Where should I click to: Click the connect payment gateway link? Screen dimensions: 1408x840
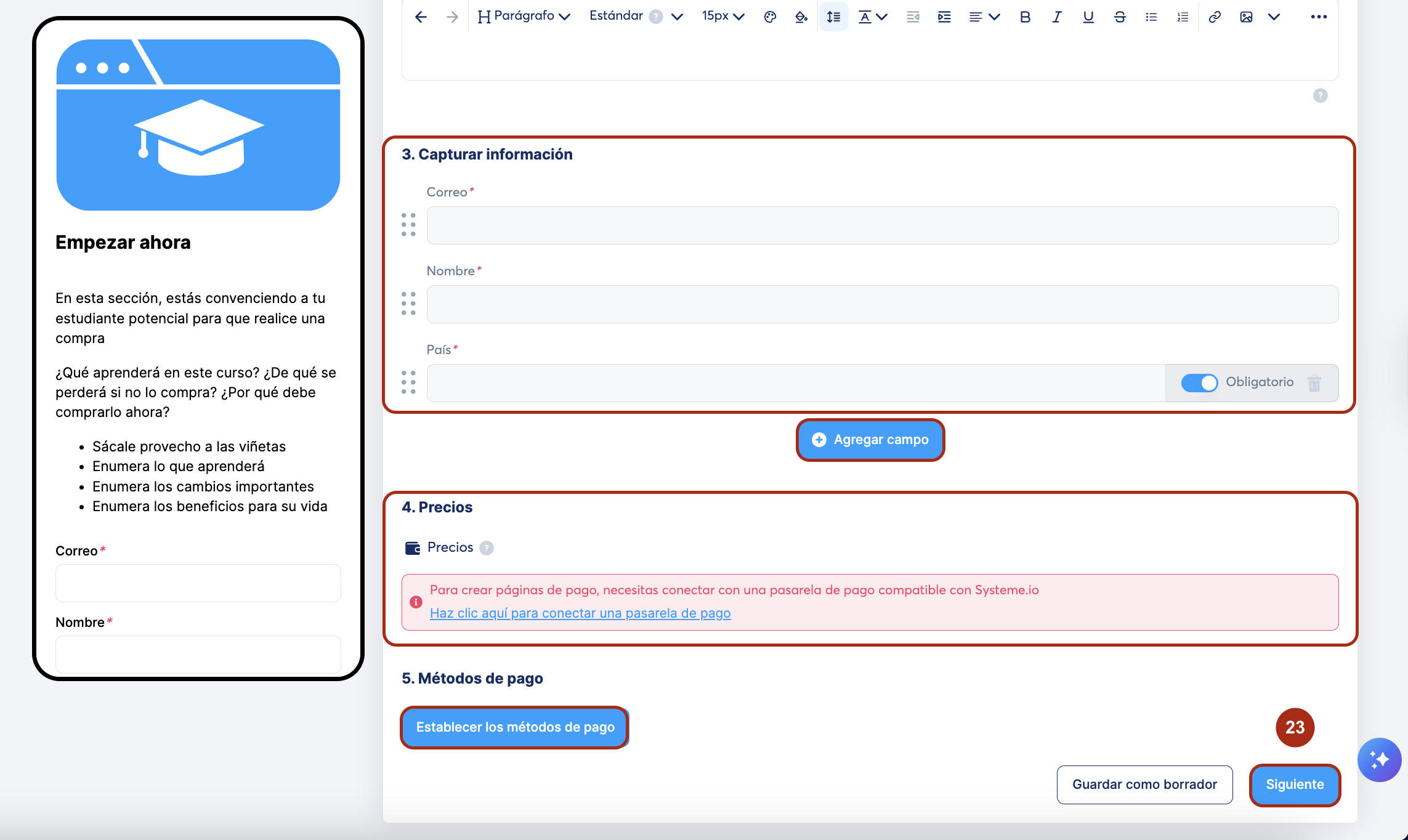tap(580, 613)
